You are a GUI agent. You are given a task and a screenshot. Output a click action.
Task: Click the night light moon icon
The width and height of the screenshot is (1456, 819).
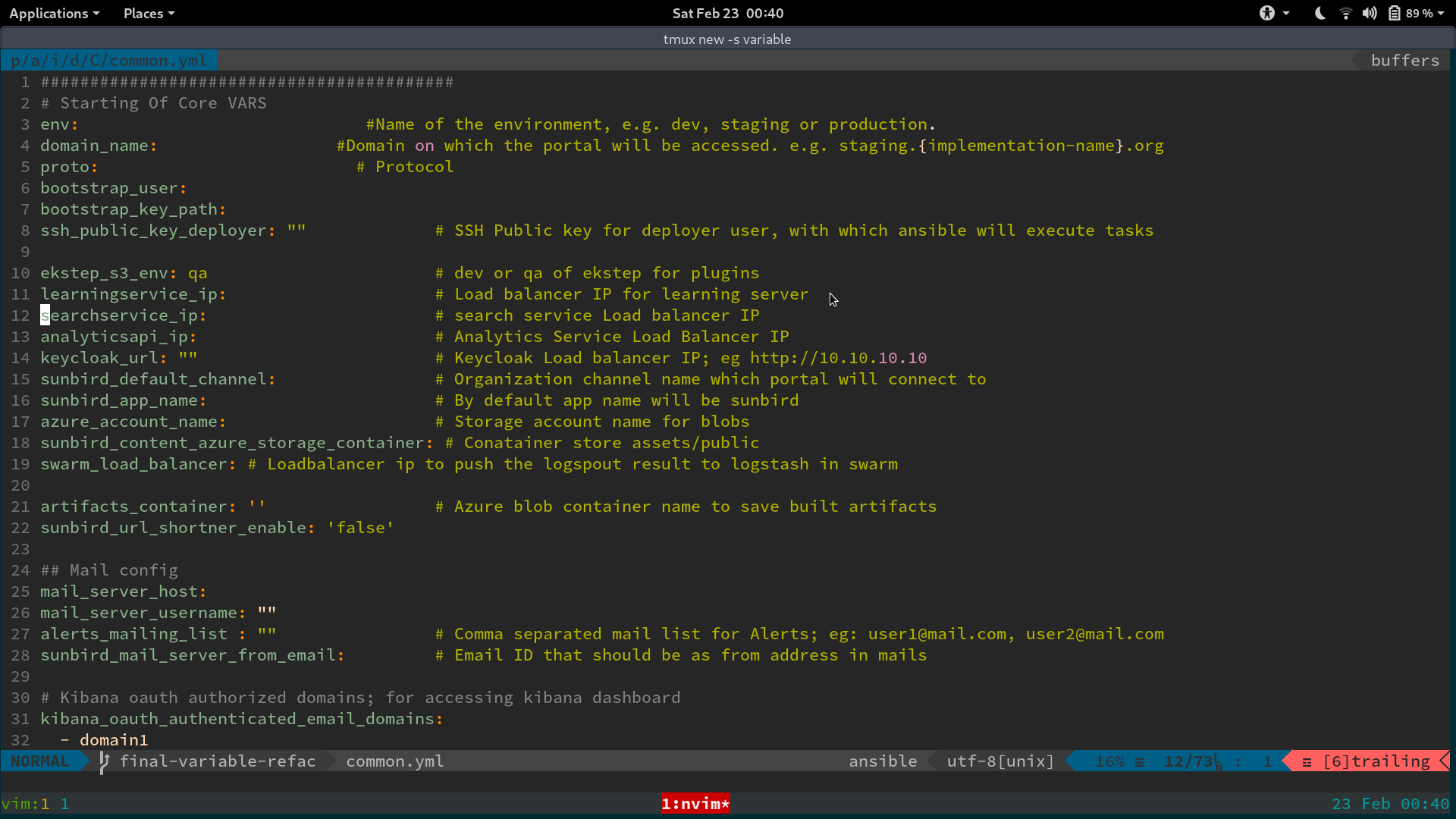click(1319, 13)
